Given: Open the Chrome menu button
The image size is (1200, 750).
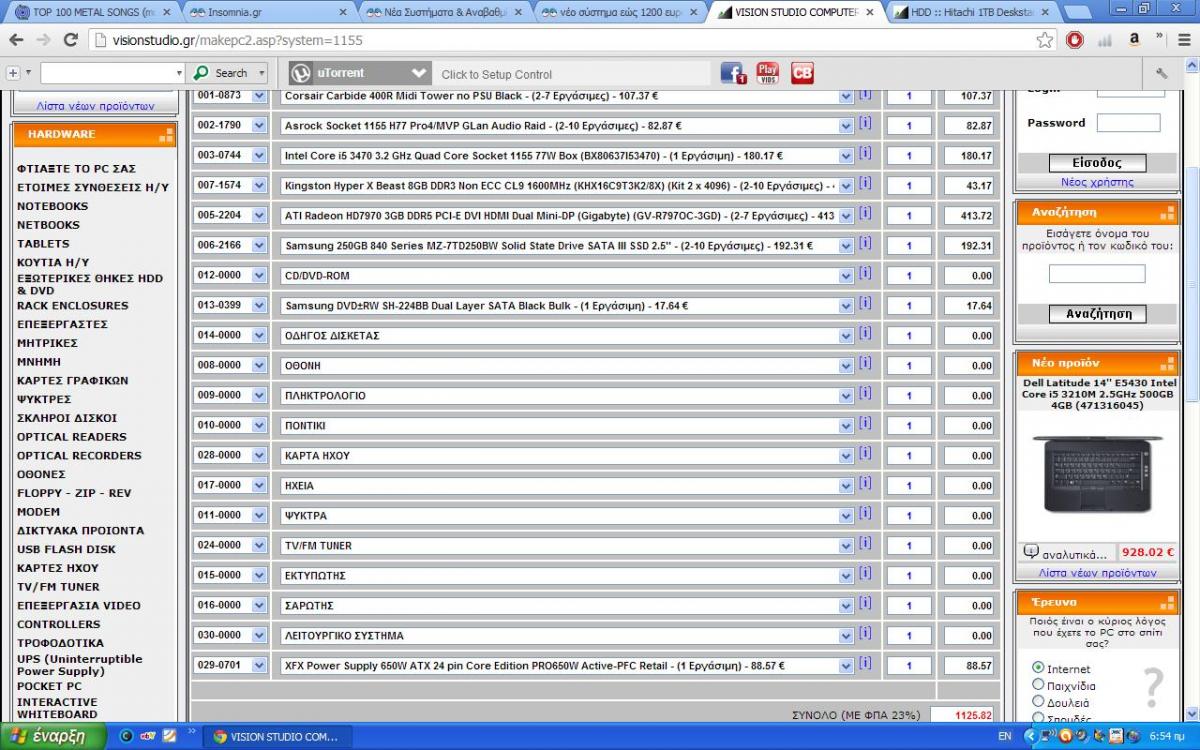Looking at the screenshot, I should 1183,40.
